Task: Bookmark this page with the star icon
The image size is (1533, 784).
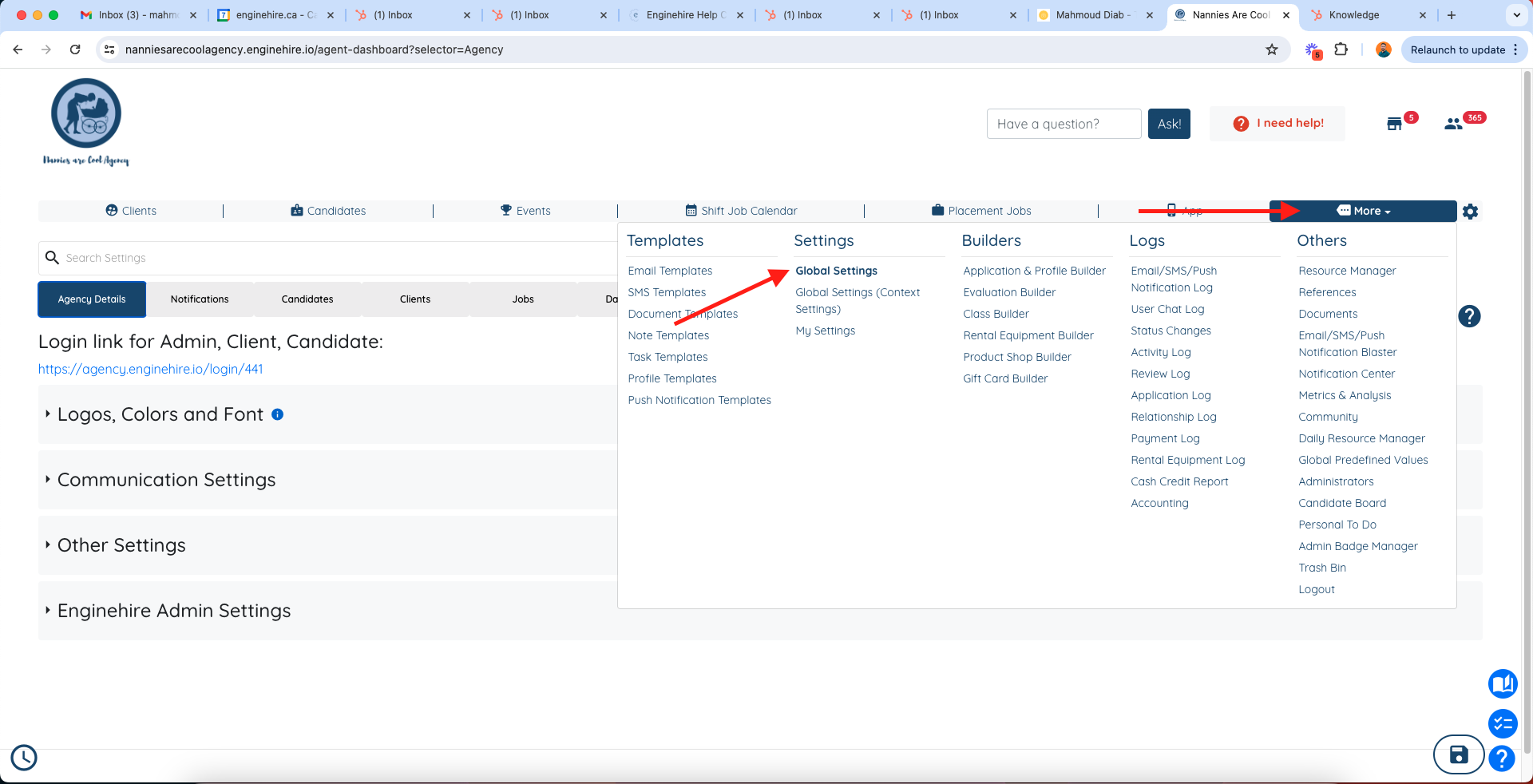Action: (x=1272, y=49)
